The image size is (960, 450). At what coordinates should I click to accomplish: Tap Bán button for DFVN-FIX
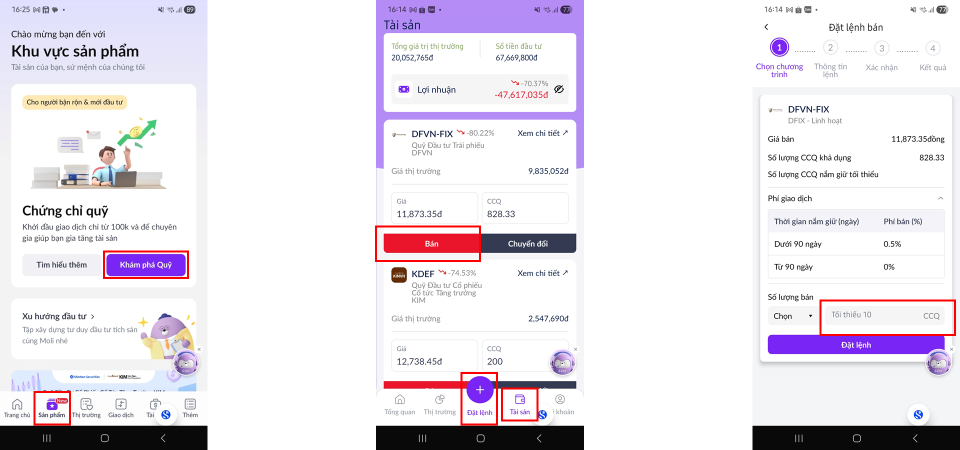click(432, 243)
